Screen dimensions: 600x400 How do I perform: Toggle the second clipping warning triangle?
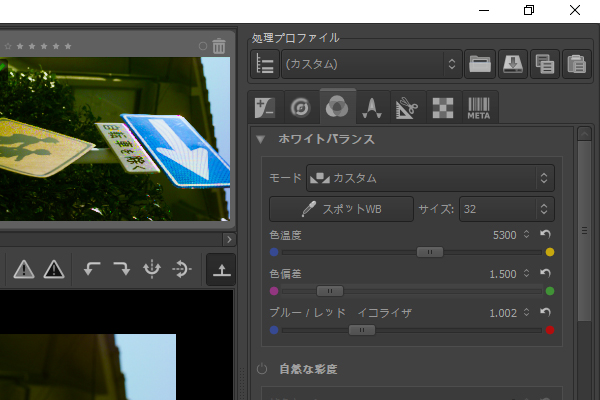pos(54,269)
